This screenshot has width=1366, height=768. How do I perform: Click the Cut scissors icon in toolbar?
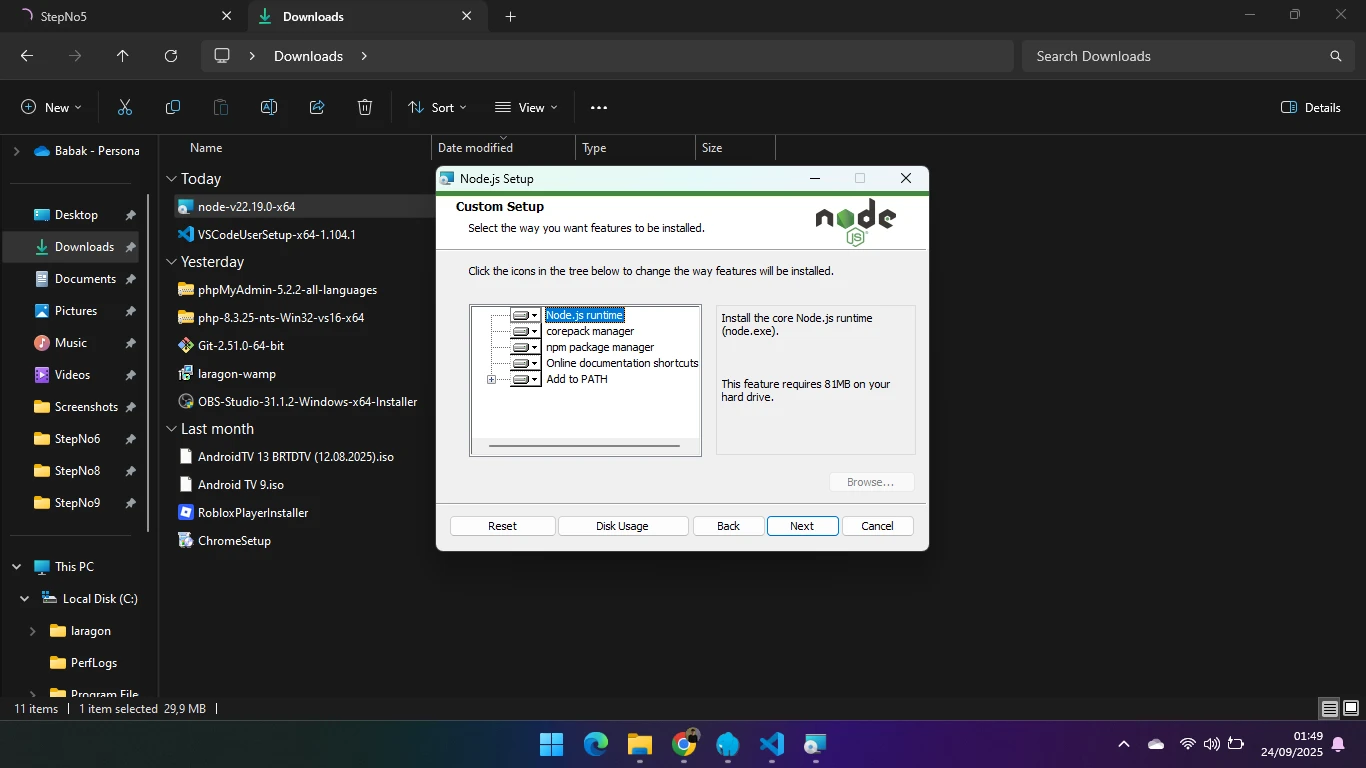[x=125, y=107]
